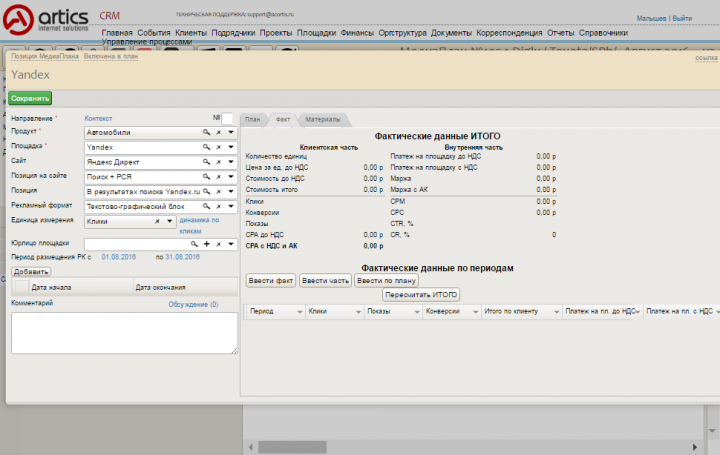Add new Юрлицо площадки with plus icon
Viewport: 720px width, 455px height.
[x=207, y=244]
